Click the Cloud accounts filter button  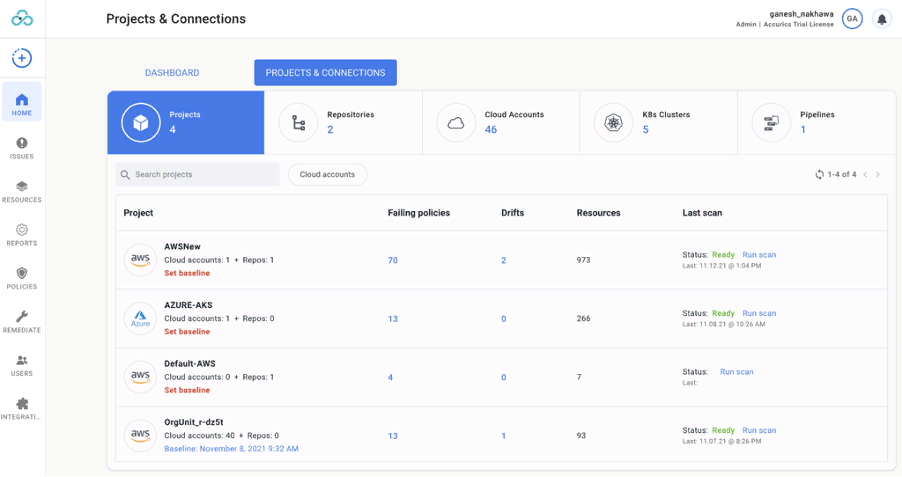pos(327,175)
